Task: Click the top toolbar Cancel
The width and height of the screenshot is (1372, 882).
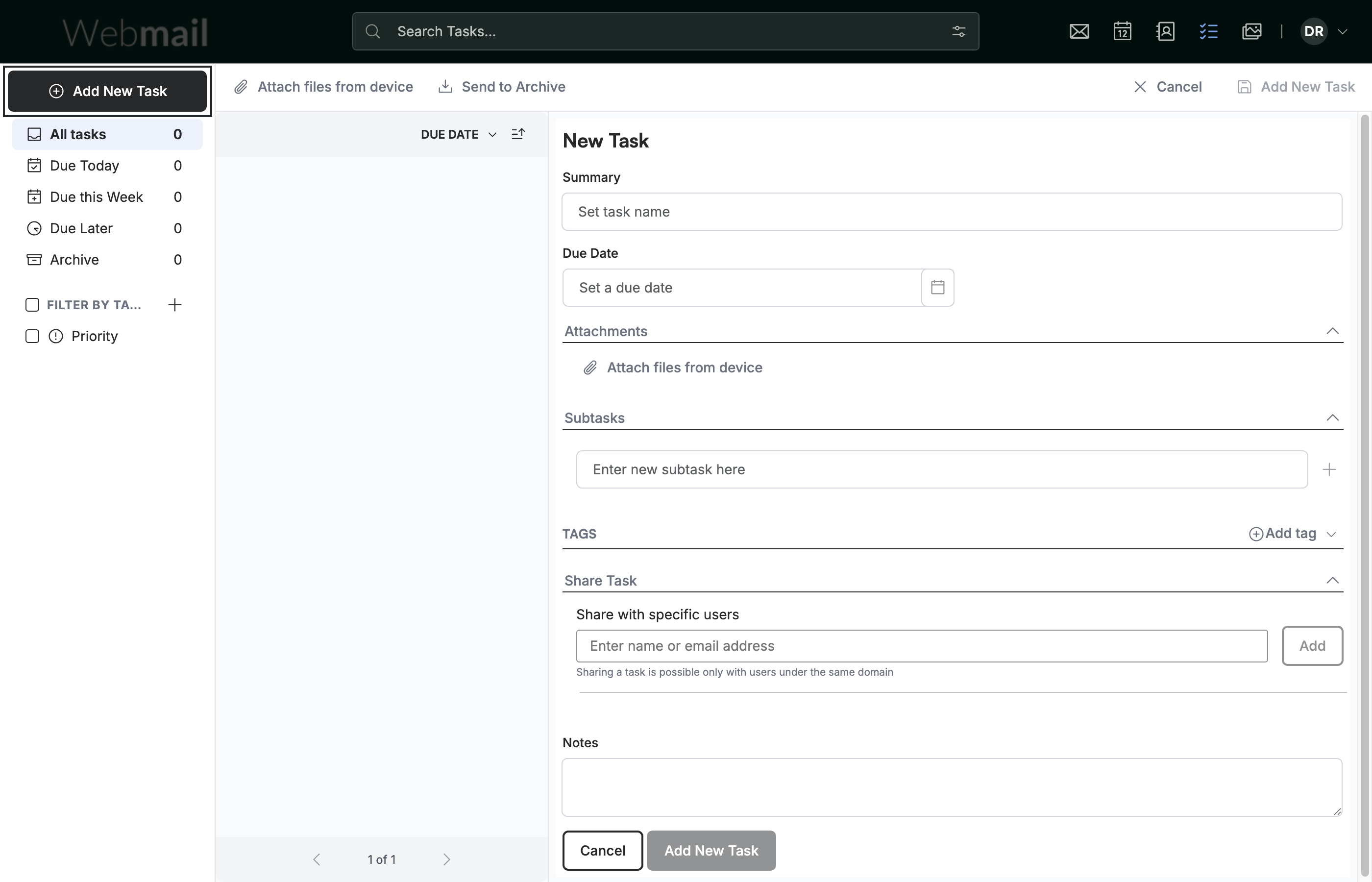Action: pyautogui.click(x=1168, y=86)
